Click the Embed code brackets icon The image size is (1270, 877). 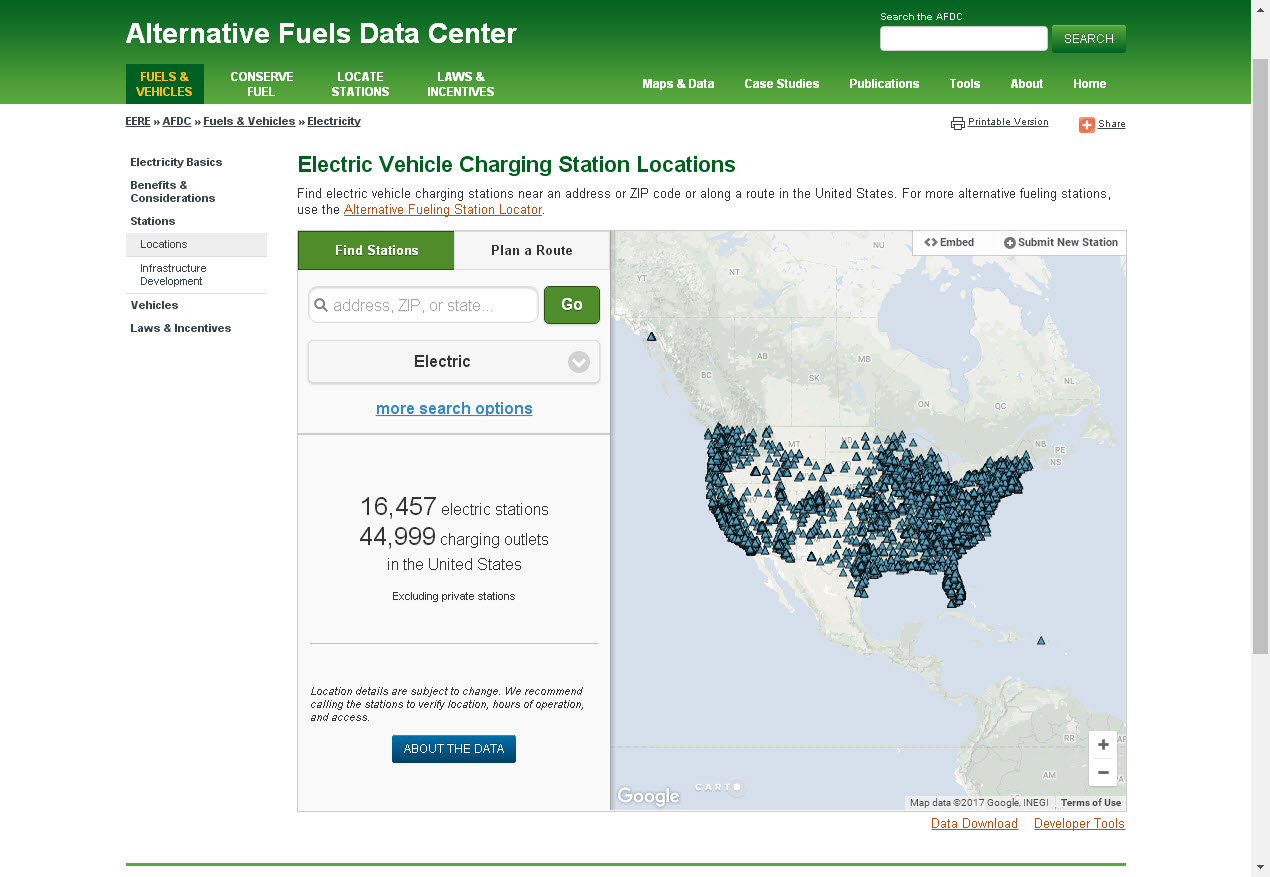[x=931, y=242]
